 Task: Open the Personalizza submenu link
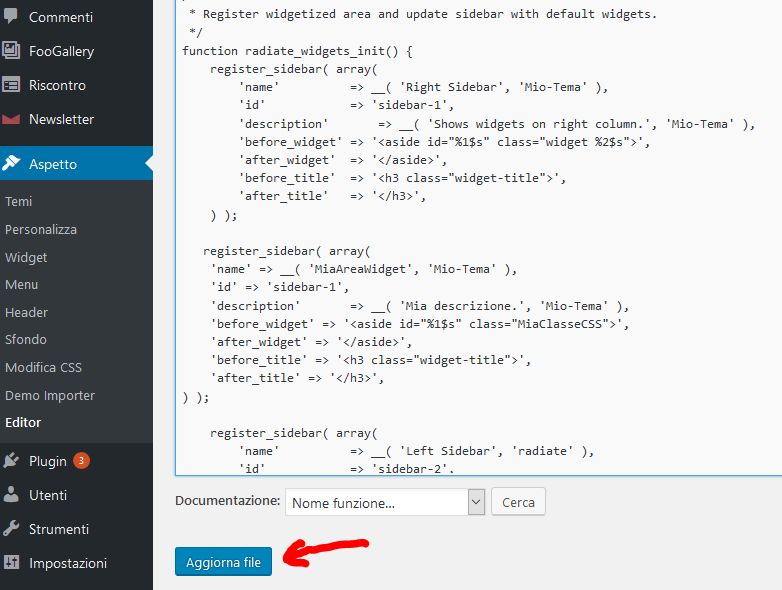click(x=41, y=229)
